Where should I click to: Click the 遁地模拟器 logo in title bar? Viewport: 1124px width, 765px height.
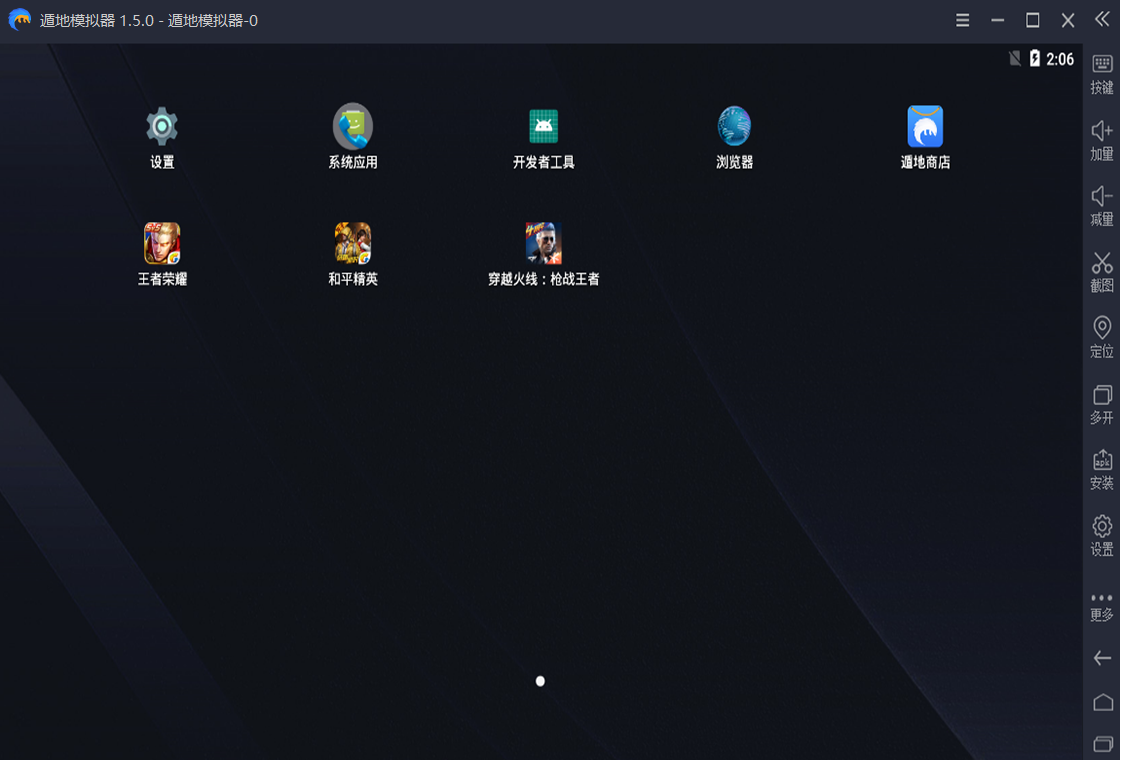19,20
